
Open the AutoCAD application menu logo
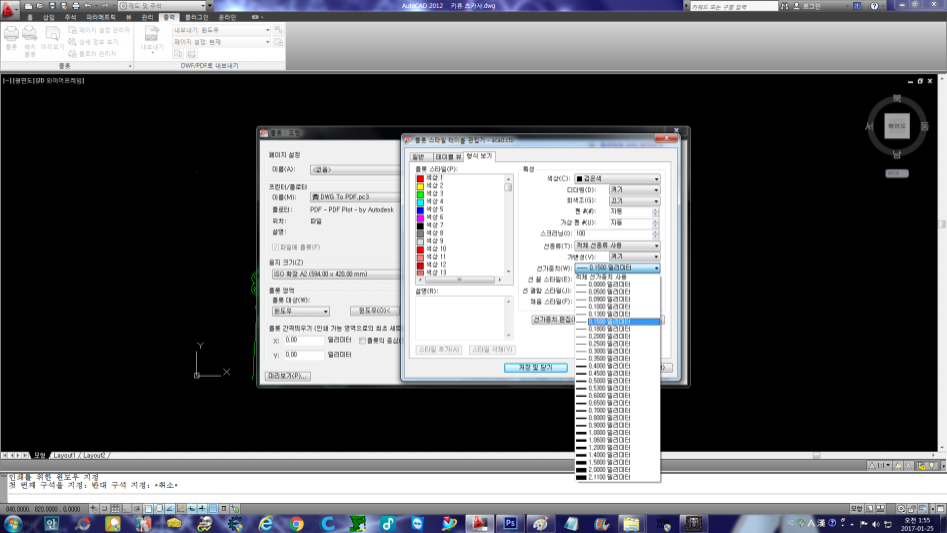pos(8,8)
